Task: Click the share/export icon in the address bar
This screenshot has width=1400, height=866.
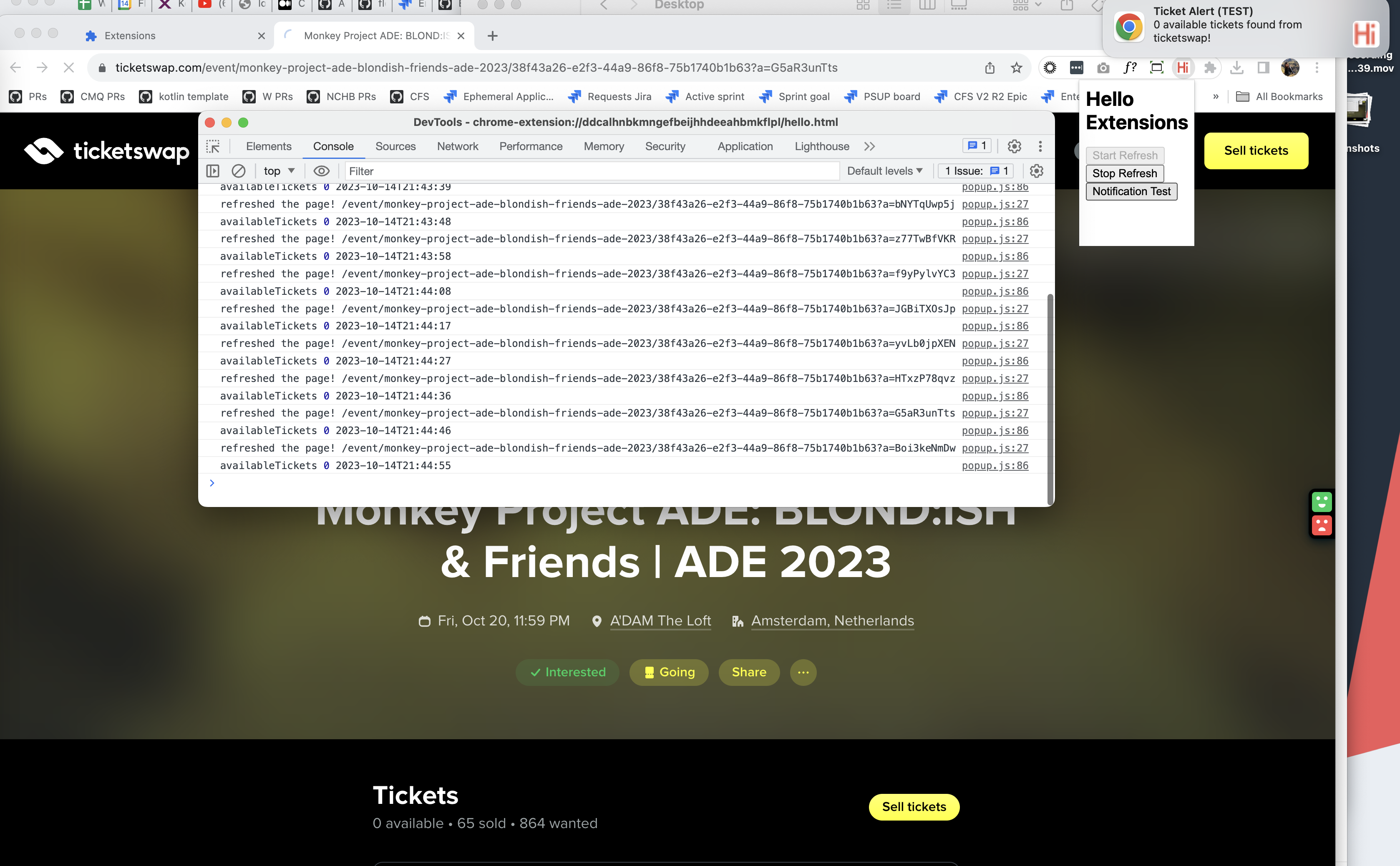Action: (x=990, y=67)
